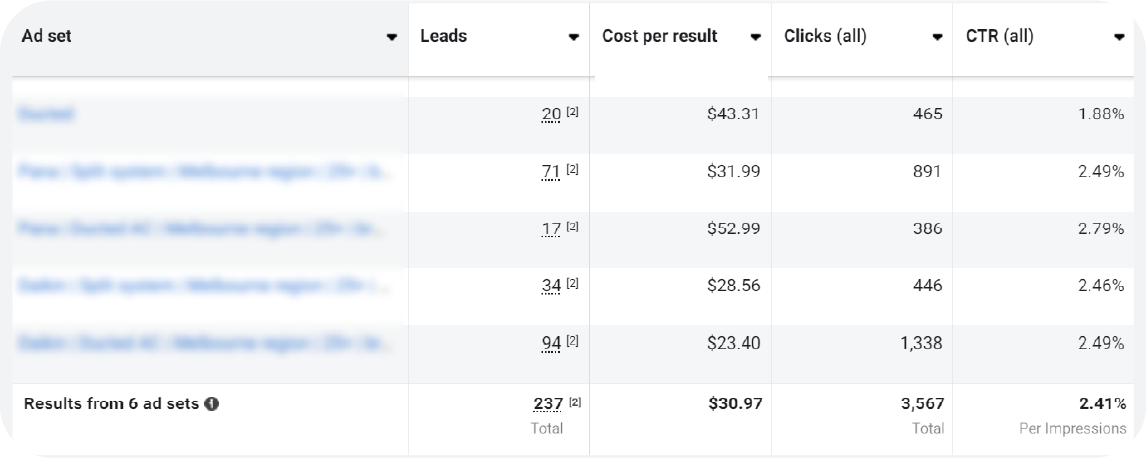Open the Ad set column dropdown arrow
The width and height of the screenshot is (1147, 459).
(x=391, y=38)
